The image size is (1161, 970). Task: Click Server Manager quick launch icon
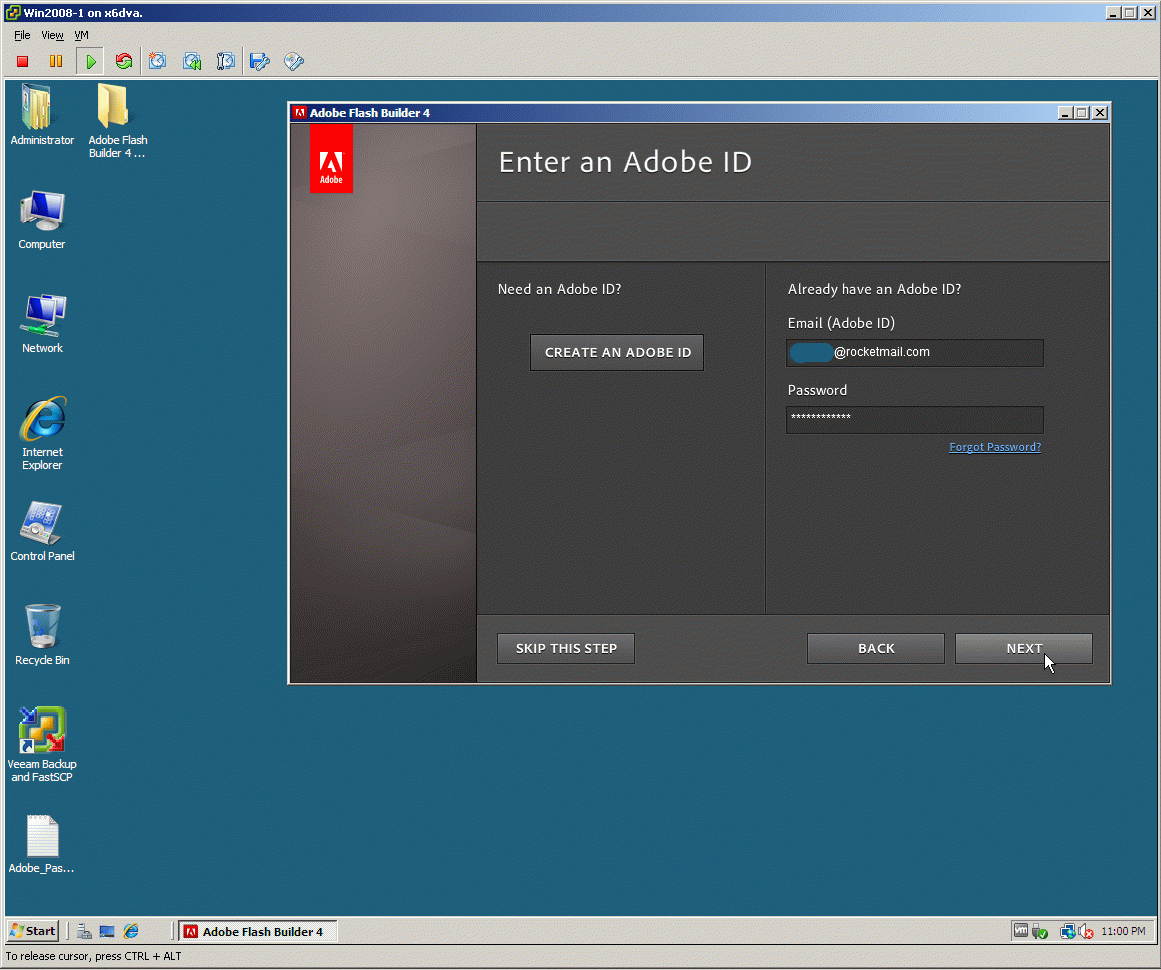[x=84, y=931]
